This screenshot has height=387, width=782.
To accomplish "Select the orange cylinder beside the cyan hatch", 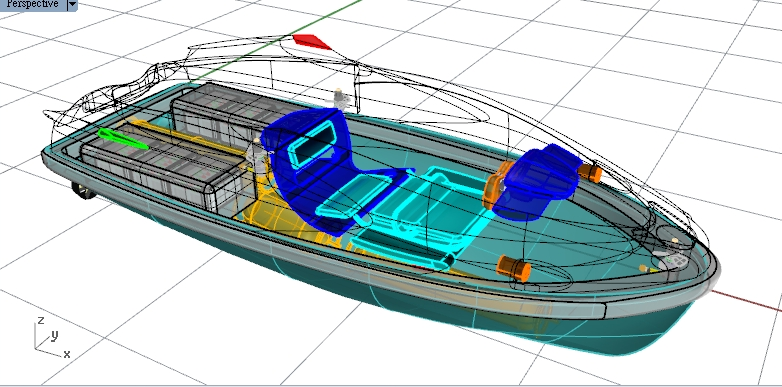I will (x=514, y=268).
